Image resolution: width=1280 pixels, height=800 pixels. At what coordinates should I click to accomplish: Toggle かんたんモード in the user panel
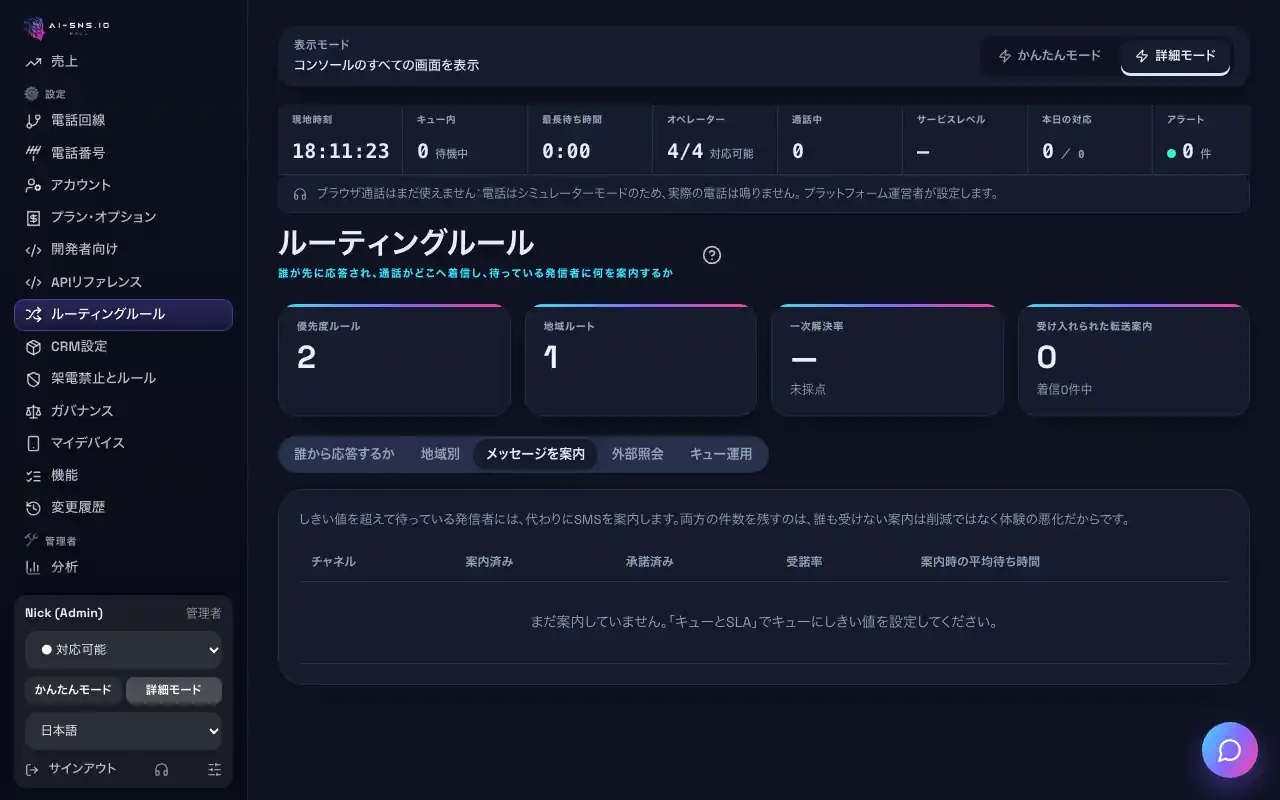(73, 690)
